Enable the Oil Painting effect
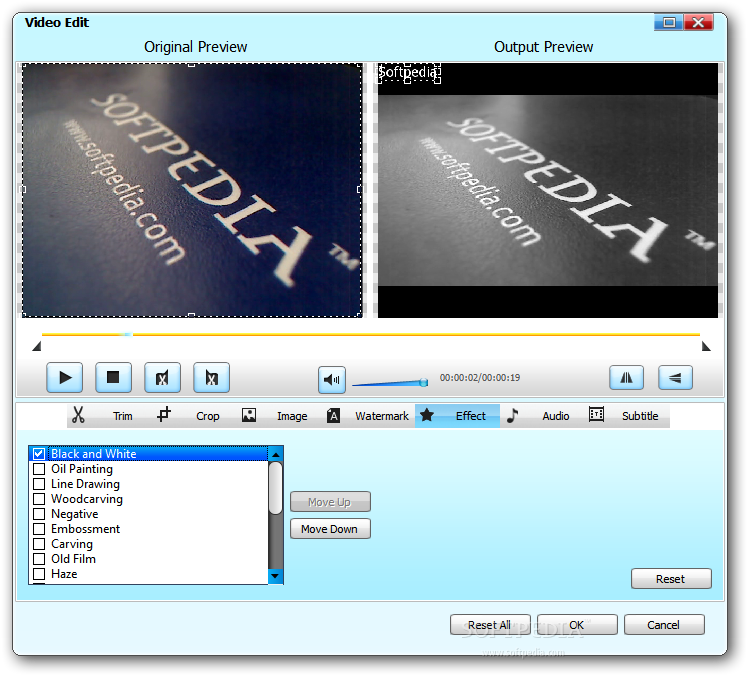 [39, 469]
